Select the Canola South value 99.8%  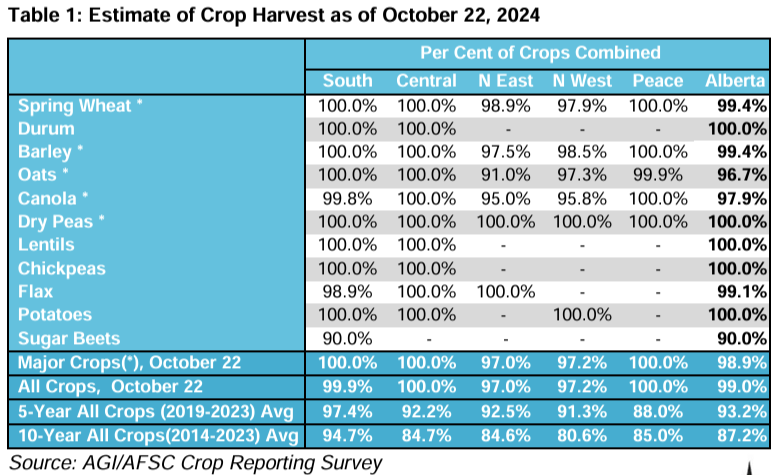(347, 198)
